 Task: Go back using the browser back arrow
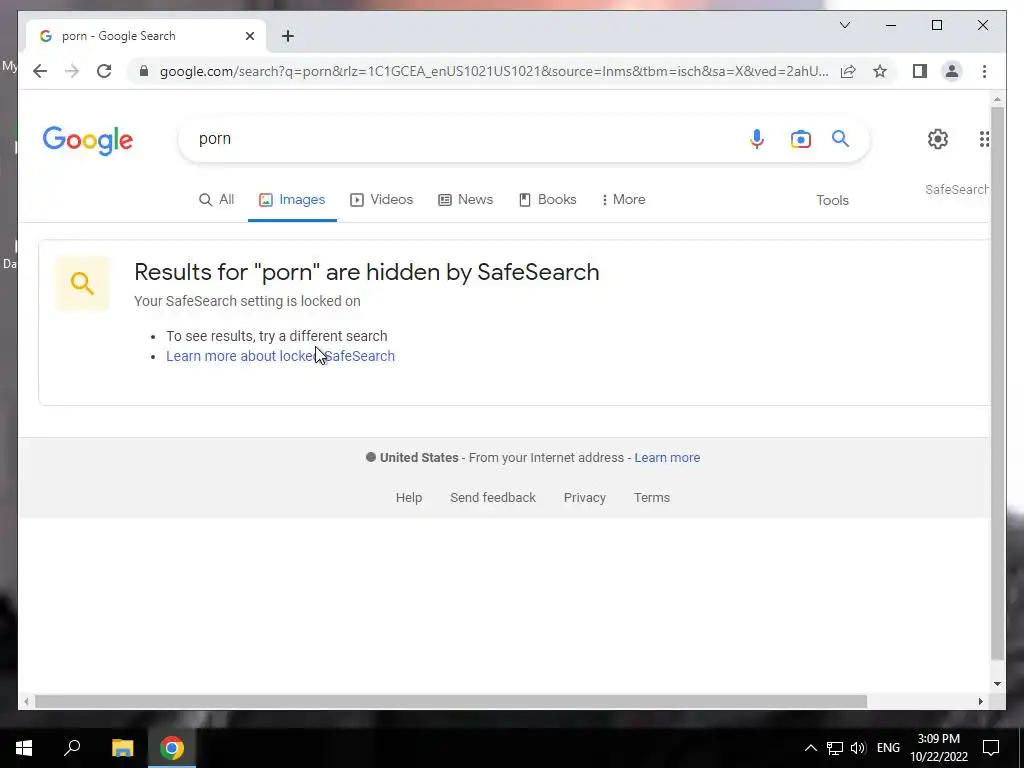pos(40,71)
